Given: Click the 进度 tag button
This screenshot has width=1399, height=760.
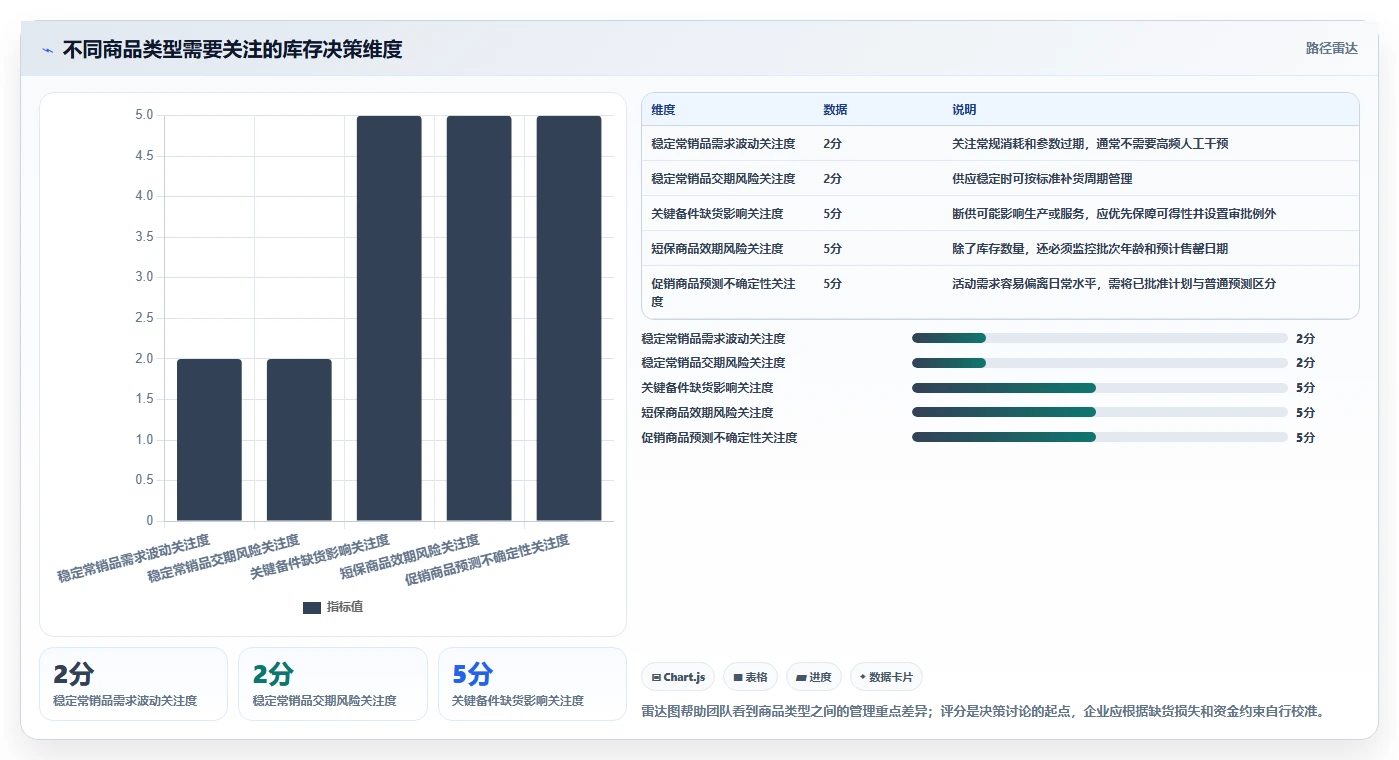Looking at the screenshot, I should coord(814,677).
